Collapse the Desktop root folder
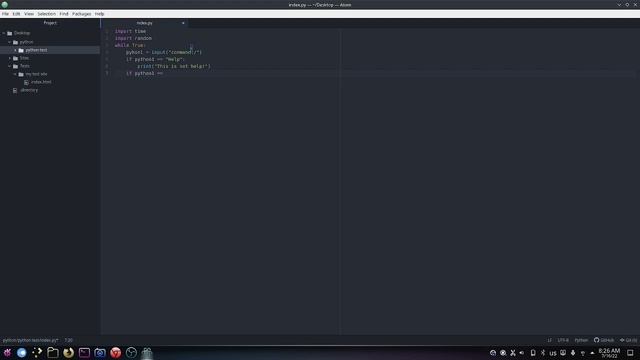Image resolution: width=640 pixels, height=360 pixels. (4, 33)
